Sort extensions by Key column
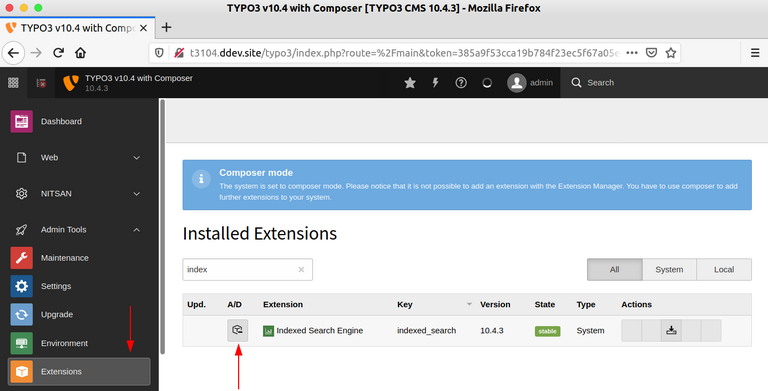This screenshot has width=768, height=391. (405, 304)
